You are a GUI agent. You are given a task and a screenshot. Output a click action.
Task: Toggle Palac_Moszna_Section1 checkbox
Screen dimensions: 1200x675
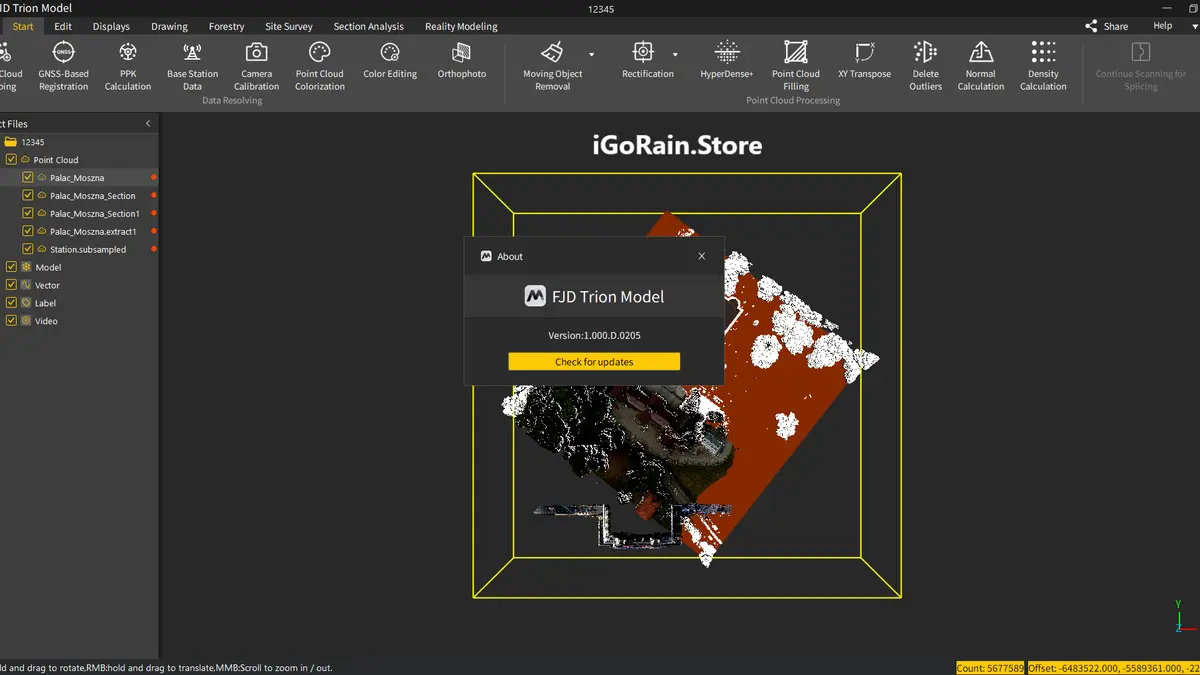point(28,213)
